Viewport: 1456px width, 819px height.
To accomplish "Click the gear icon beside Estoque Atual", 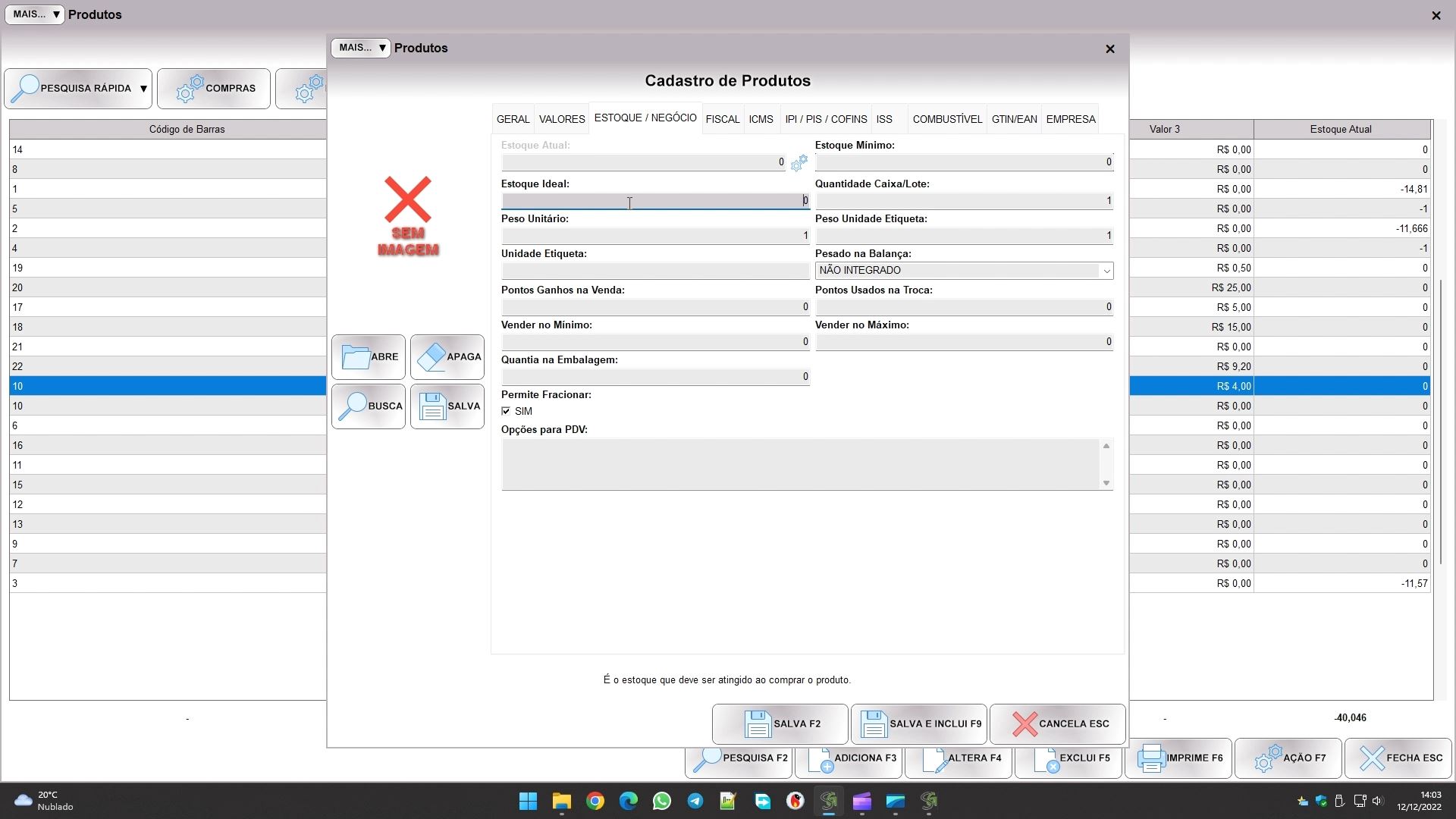I will pyautogui.click(x=799, y=163).
